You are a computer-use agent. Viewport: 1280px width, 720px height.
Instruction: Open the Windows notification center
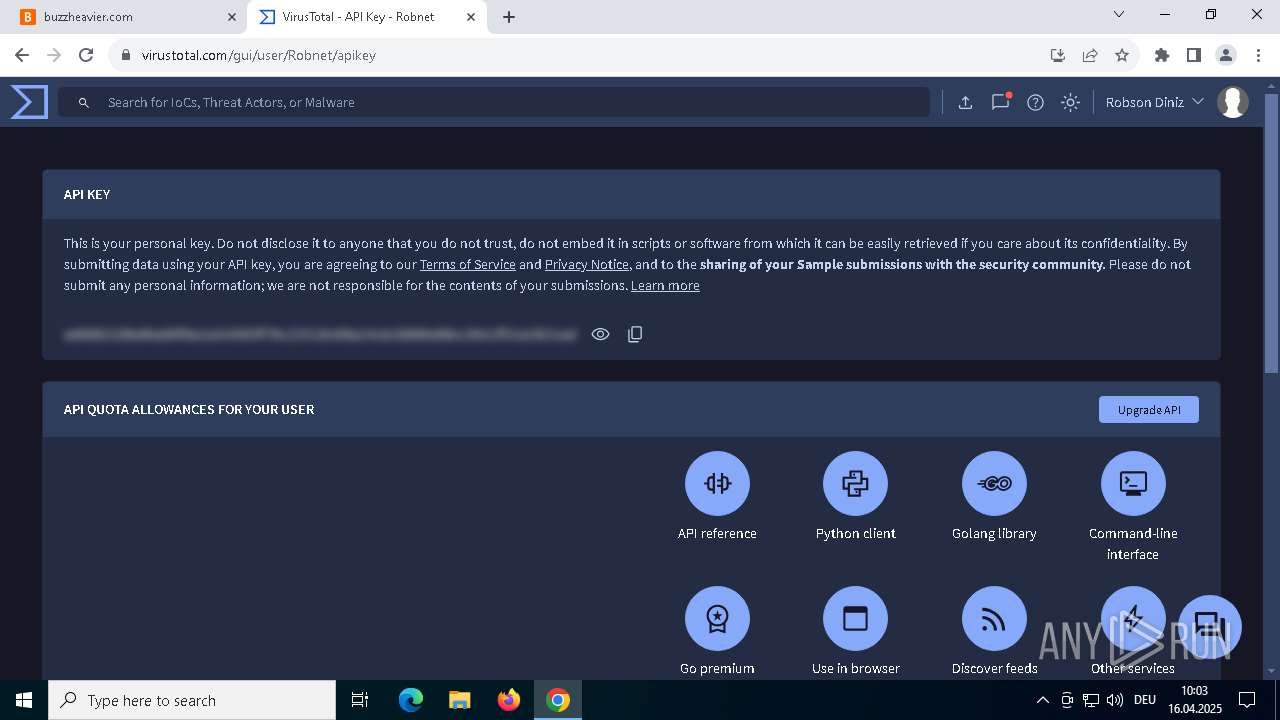pos(1247,700)
